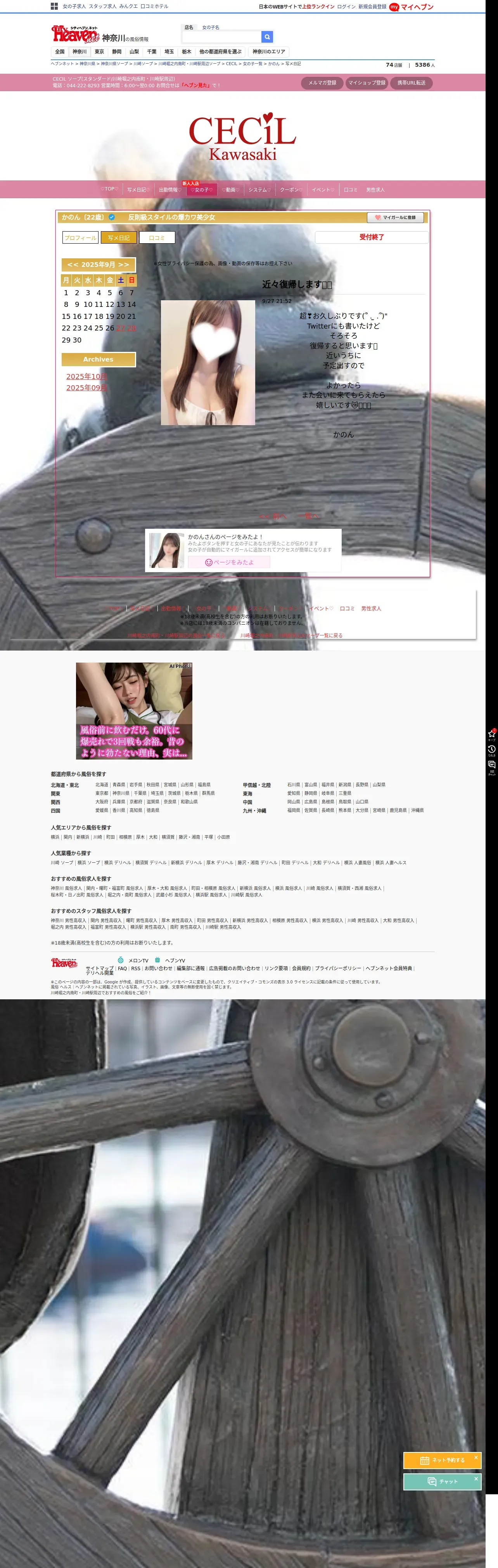Switch to the プロフィール tab
498x1568 pixels.
80,238
